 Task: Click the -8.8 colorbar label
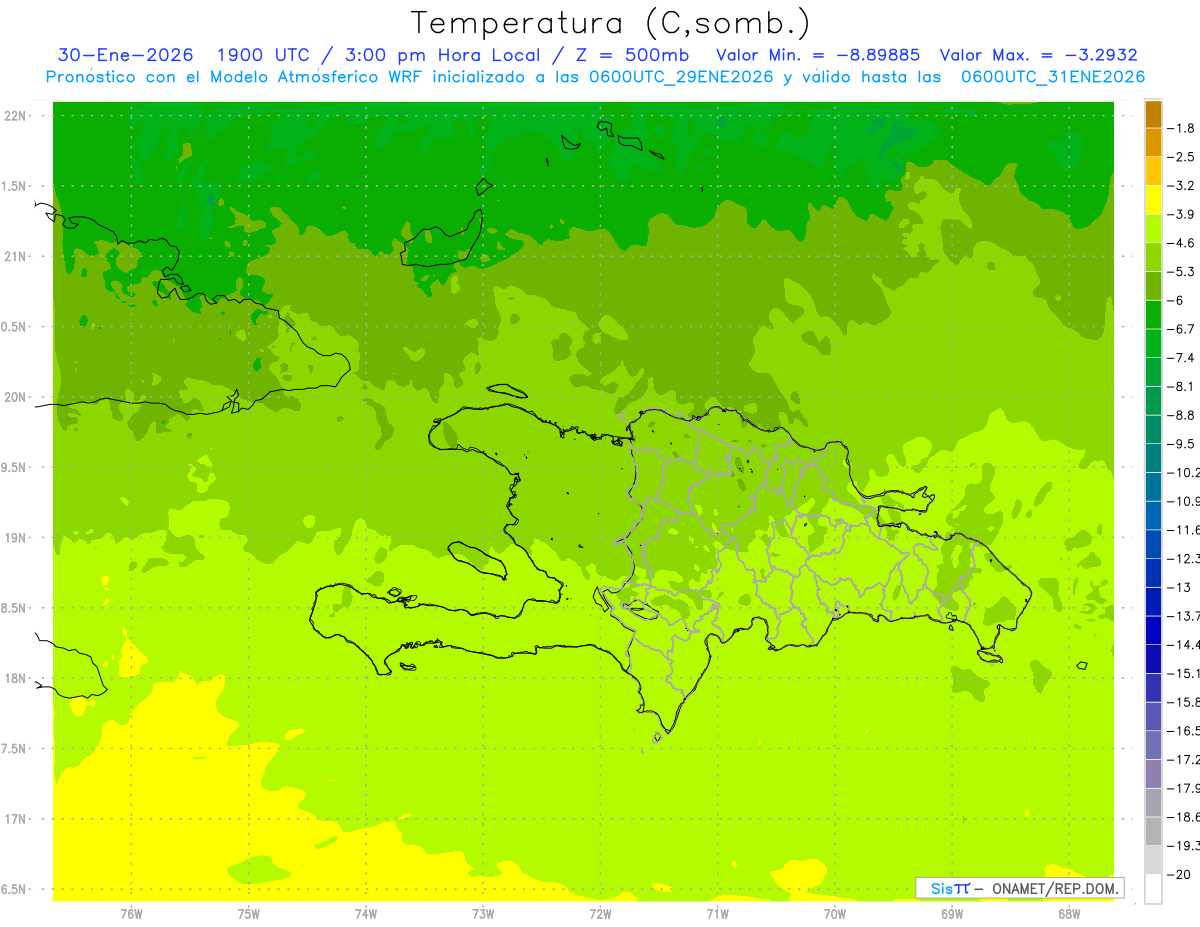1183,415
